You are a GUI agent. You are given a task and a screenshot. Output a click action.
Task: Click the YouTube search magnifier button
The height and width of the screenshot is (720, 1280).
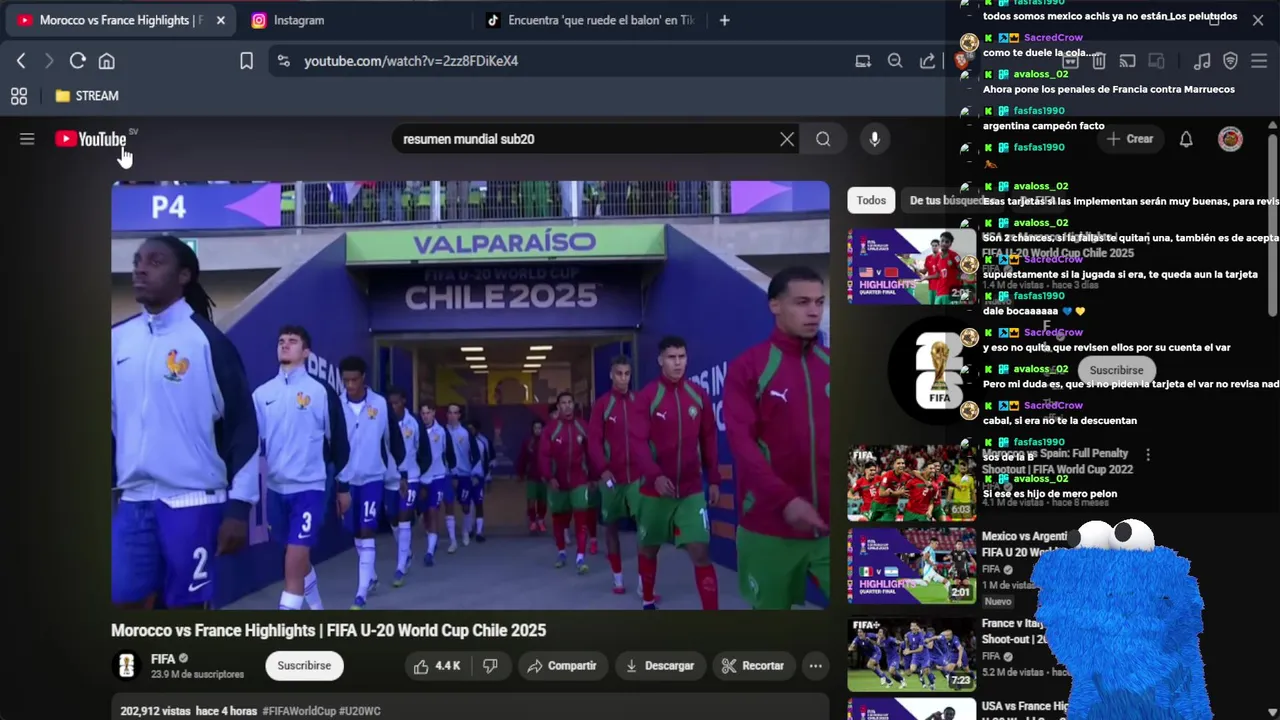click(x=823, y=139)
